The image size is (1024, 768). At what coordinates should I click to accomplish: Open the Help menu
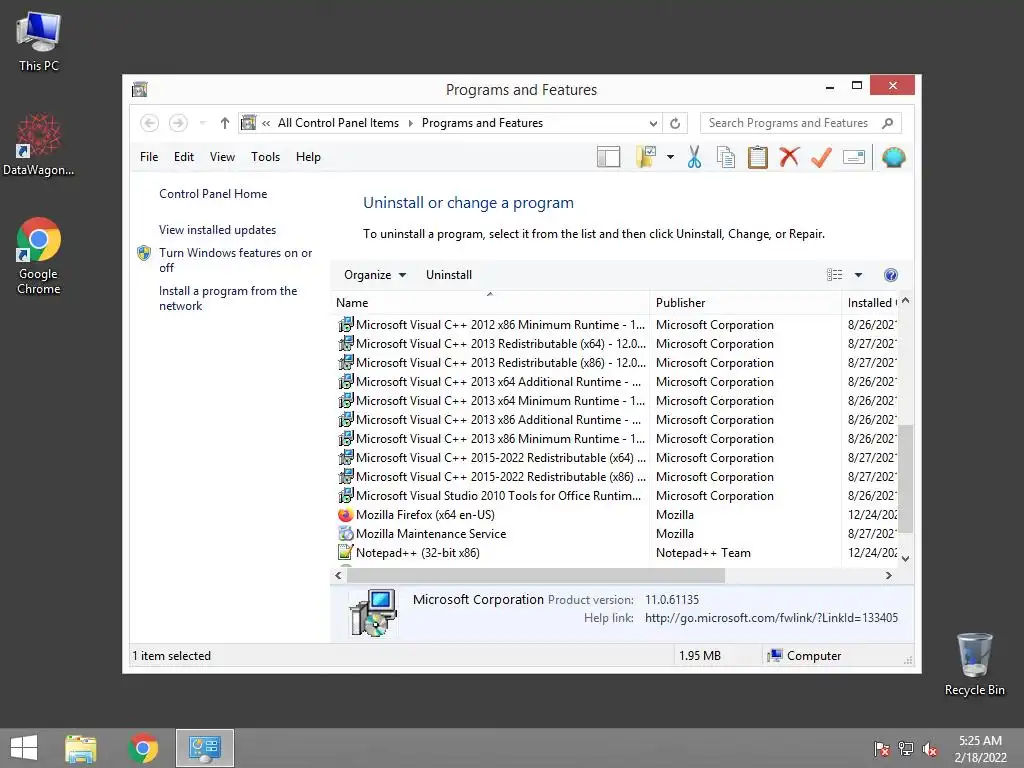308,157
